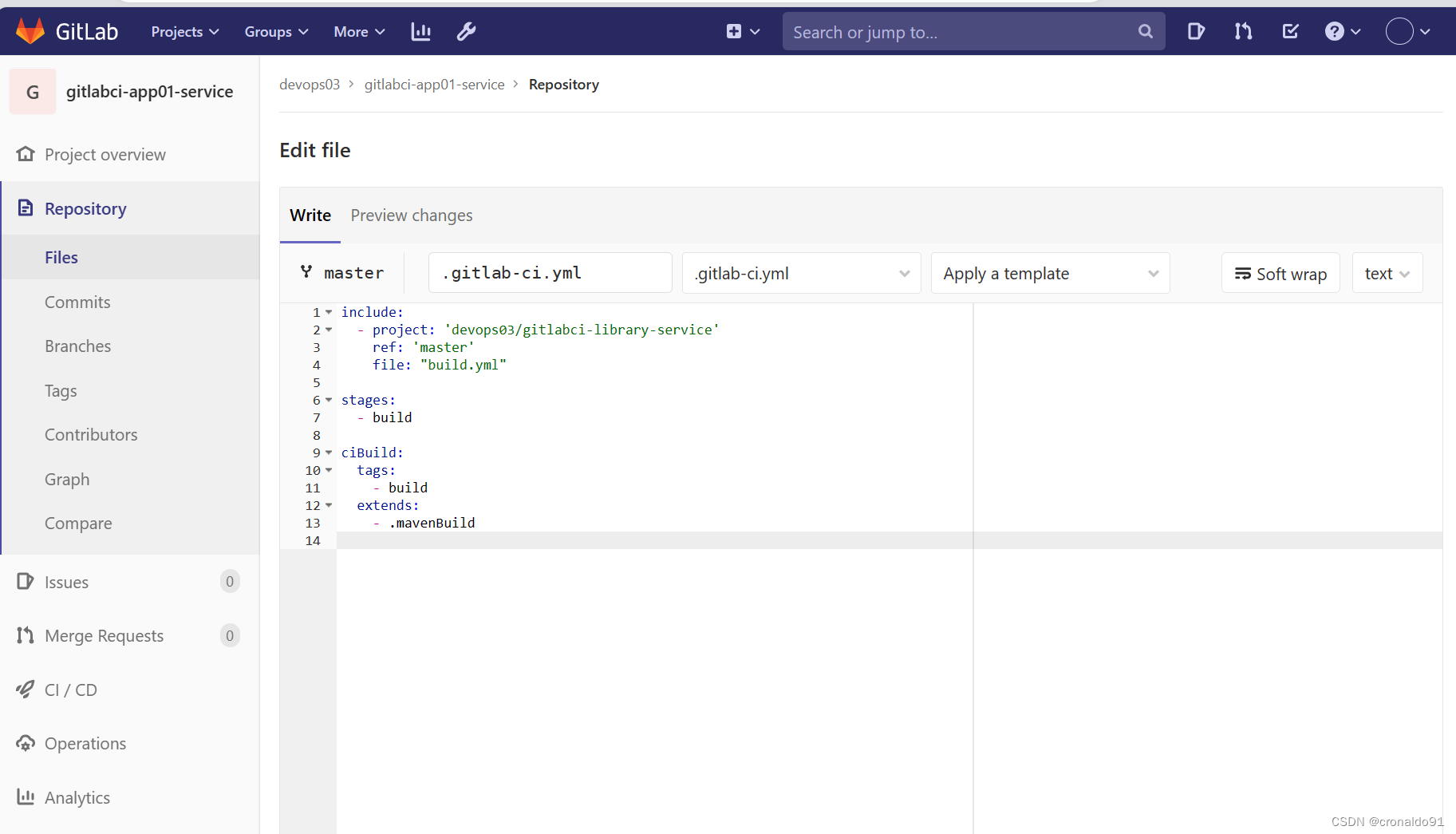Switch to Preview changes tab

(412, 215)
